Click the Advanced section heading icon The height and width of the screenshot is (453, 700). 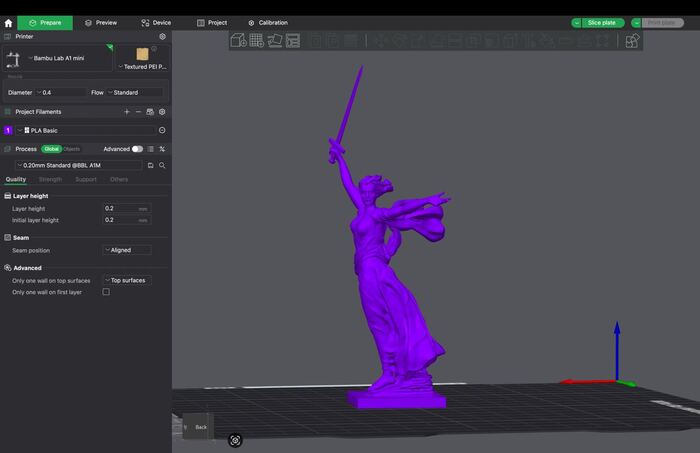tap(8, 268)
